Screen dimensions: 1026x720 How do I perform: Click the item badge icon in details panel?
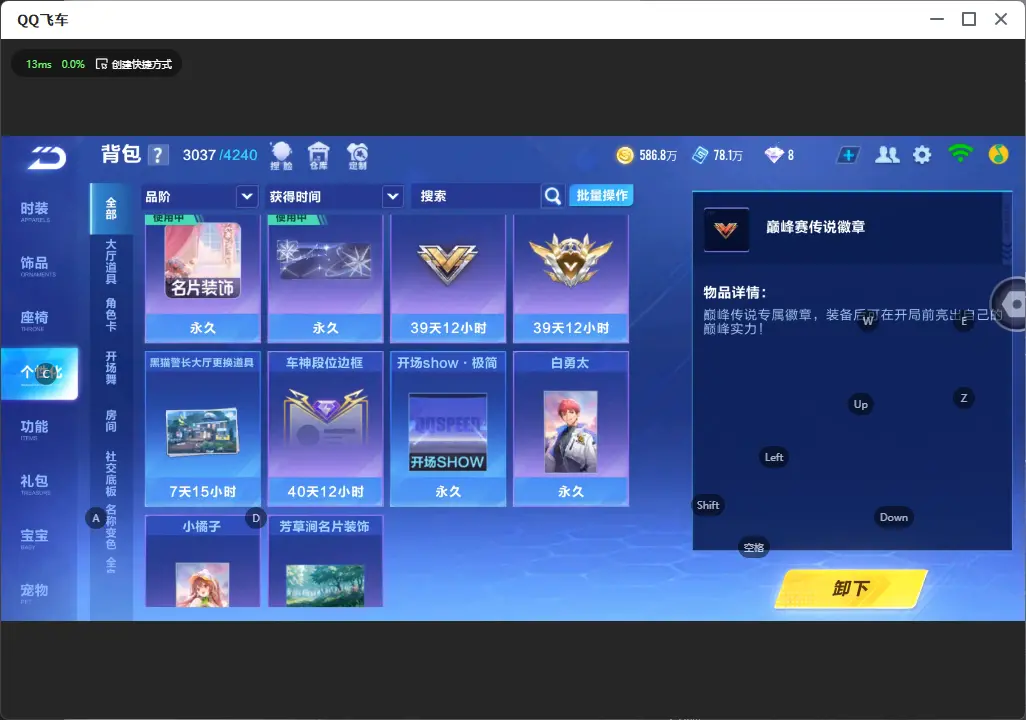[726, 230]
